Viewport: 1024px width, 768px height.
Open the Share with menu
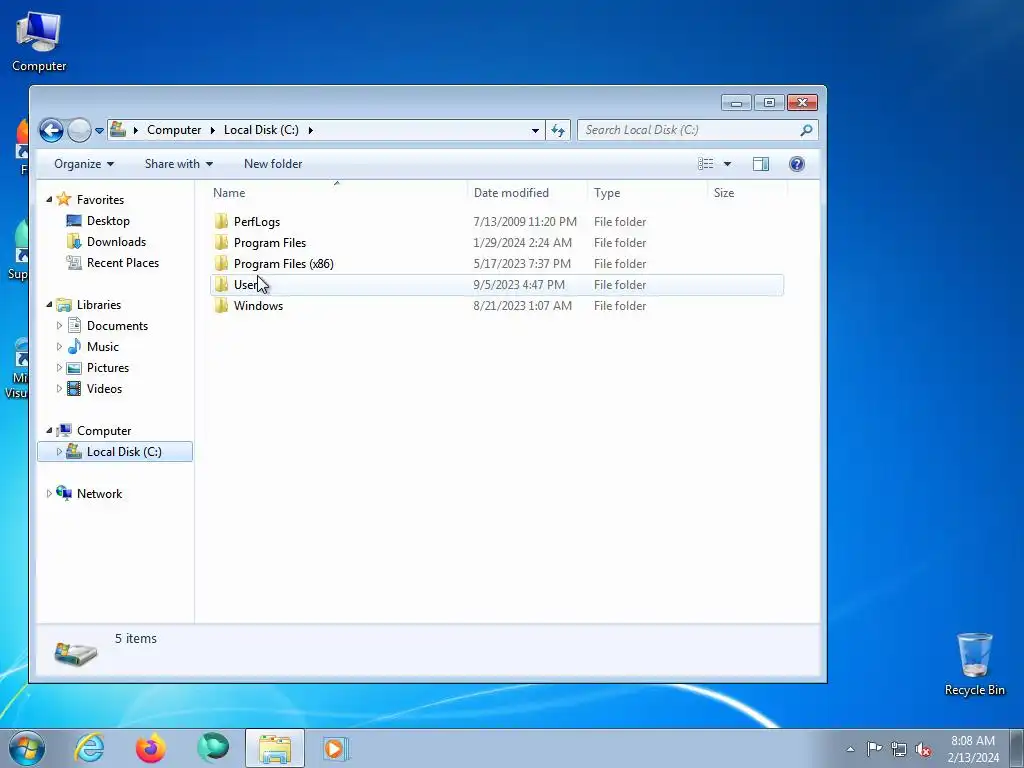pos(178,164)
